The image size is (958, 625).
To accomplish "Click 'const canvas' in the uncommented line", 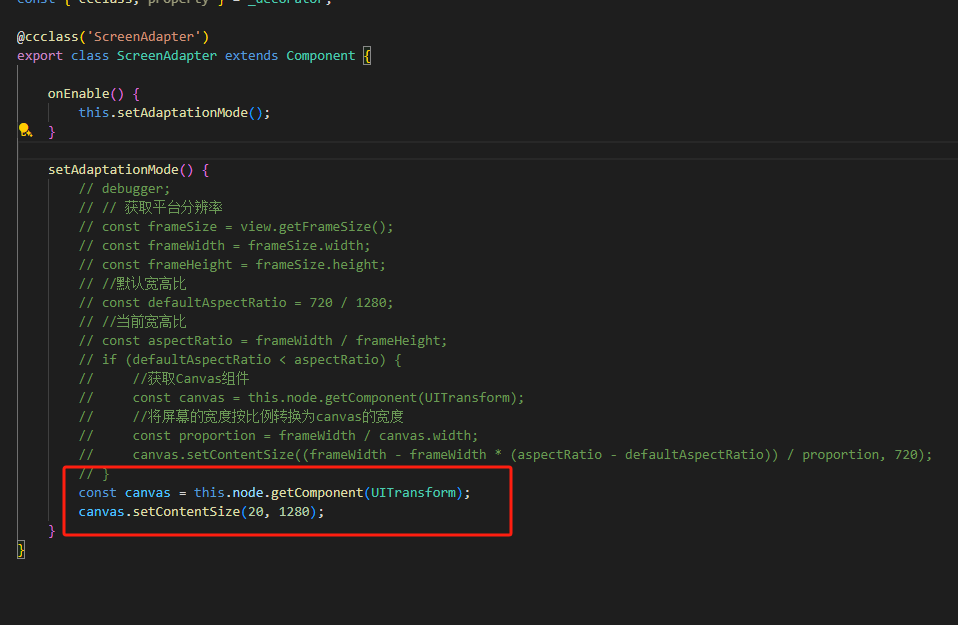I will tap(125, 492).
